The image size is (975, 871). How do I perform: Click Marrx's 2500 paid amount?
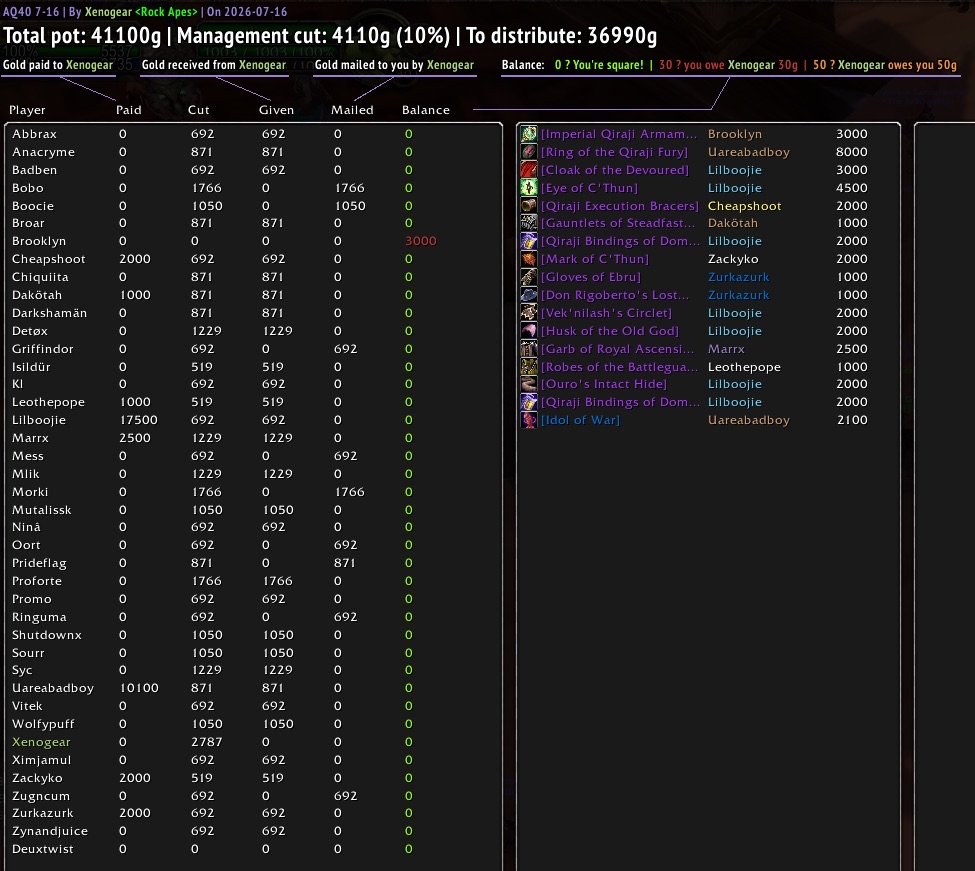[135, 438]
